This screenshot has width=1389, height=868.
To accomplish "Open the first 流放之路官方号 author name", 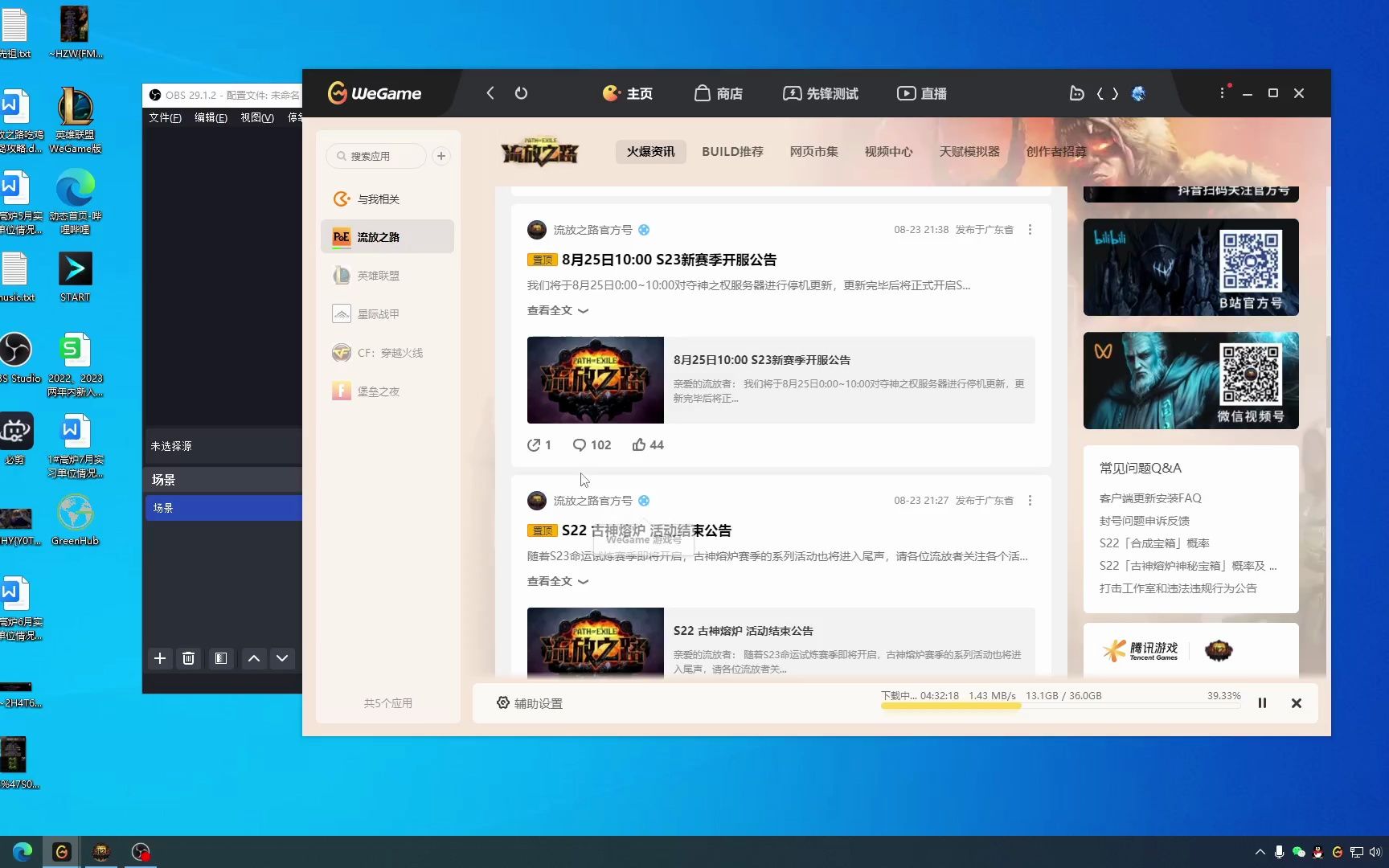I will point(592,230).
